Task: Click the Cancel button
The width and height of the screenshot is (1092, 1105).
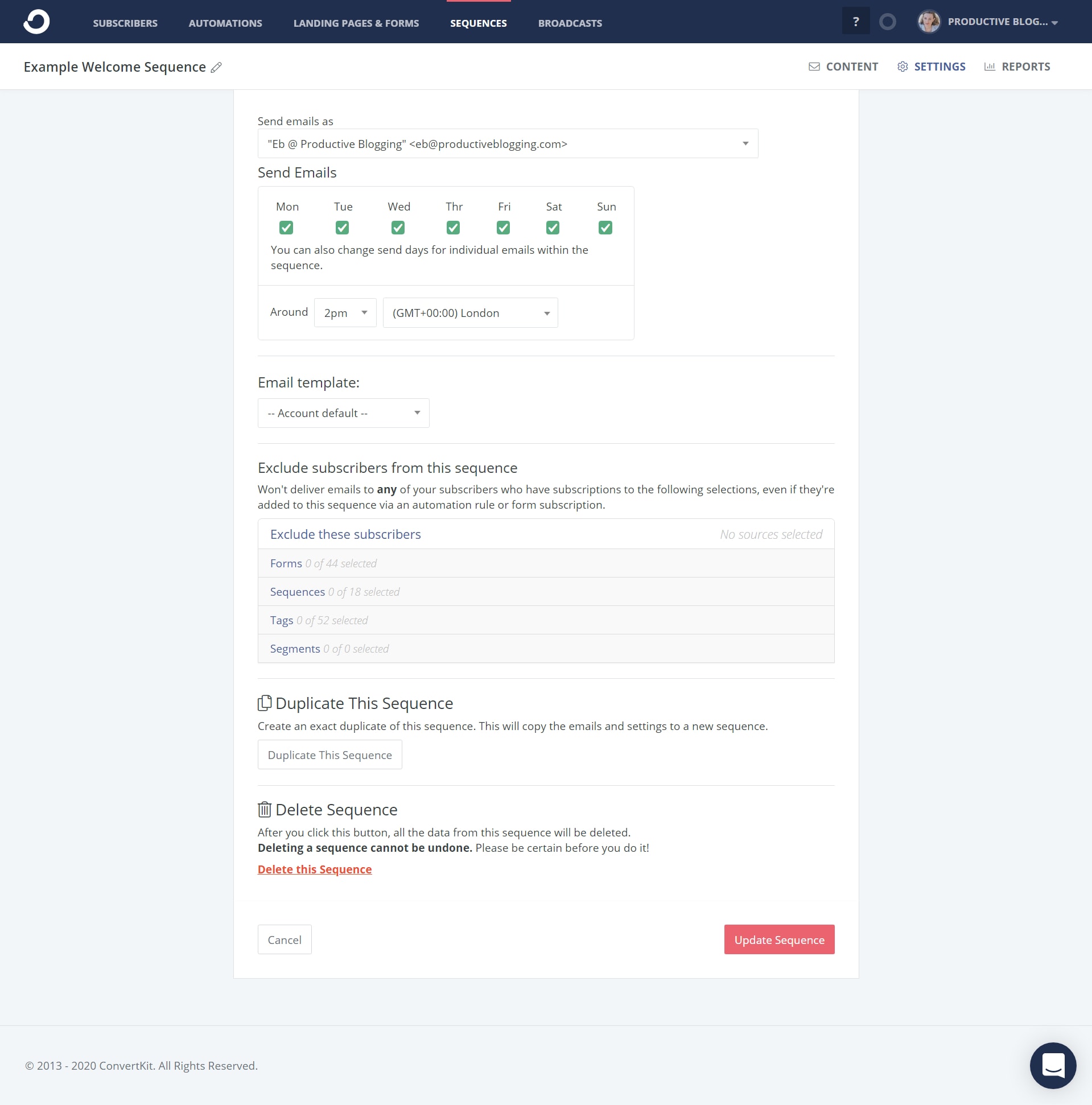Action: [285, 940]
